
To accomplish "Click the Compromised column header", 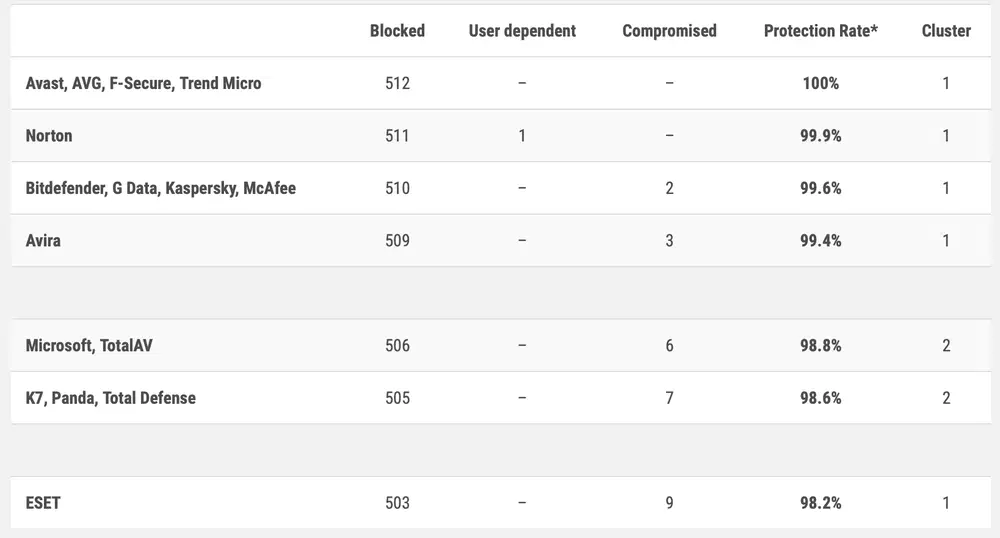I will pyautogui.click(x=669, y=31).
